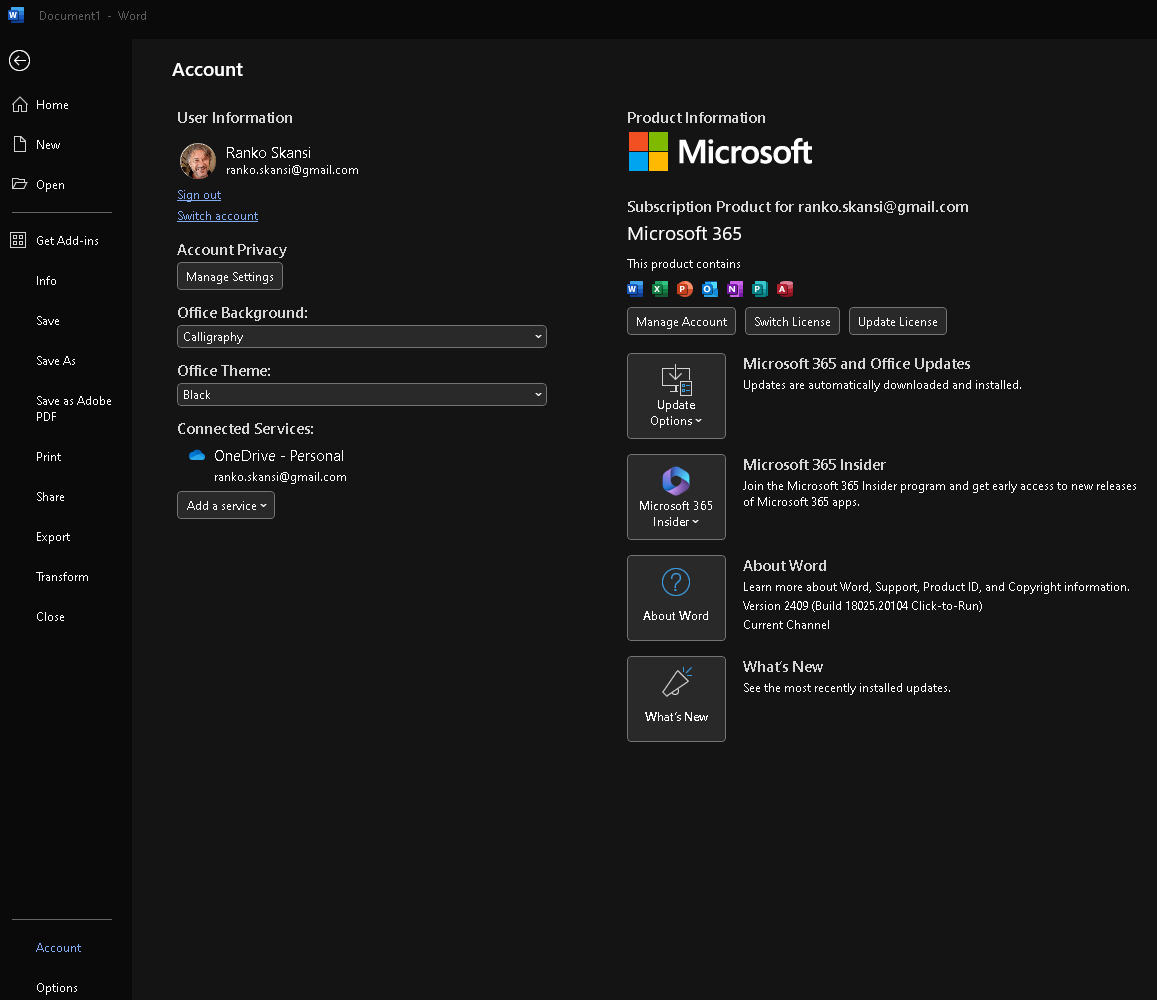Click the Microsoft 365 Insider heading text

814,465
